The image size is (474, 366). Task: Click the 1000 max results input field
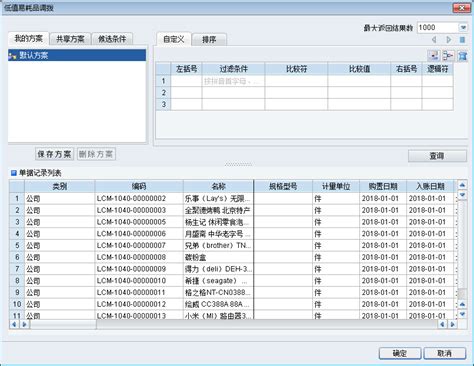(438, 28)
